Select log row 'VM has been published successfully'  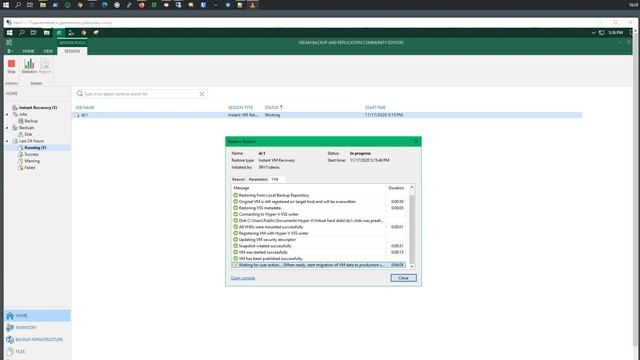[319, 259]
